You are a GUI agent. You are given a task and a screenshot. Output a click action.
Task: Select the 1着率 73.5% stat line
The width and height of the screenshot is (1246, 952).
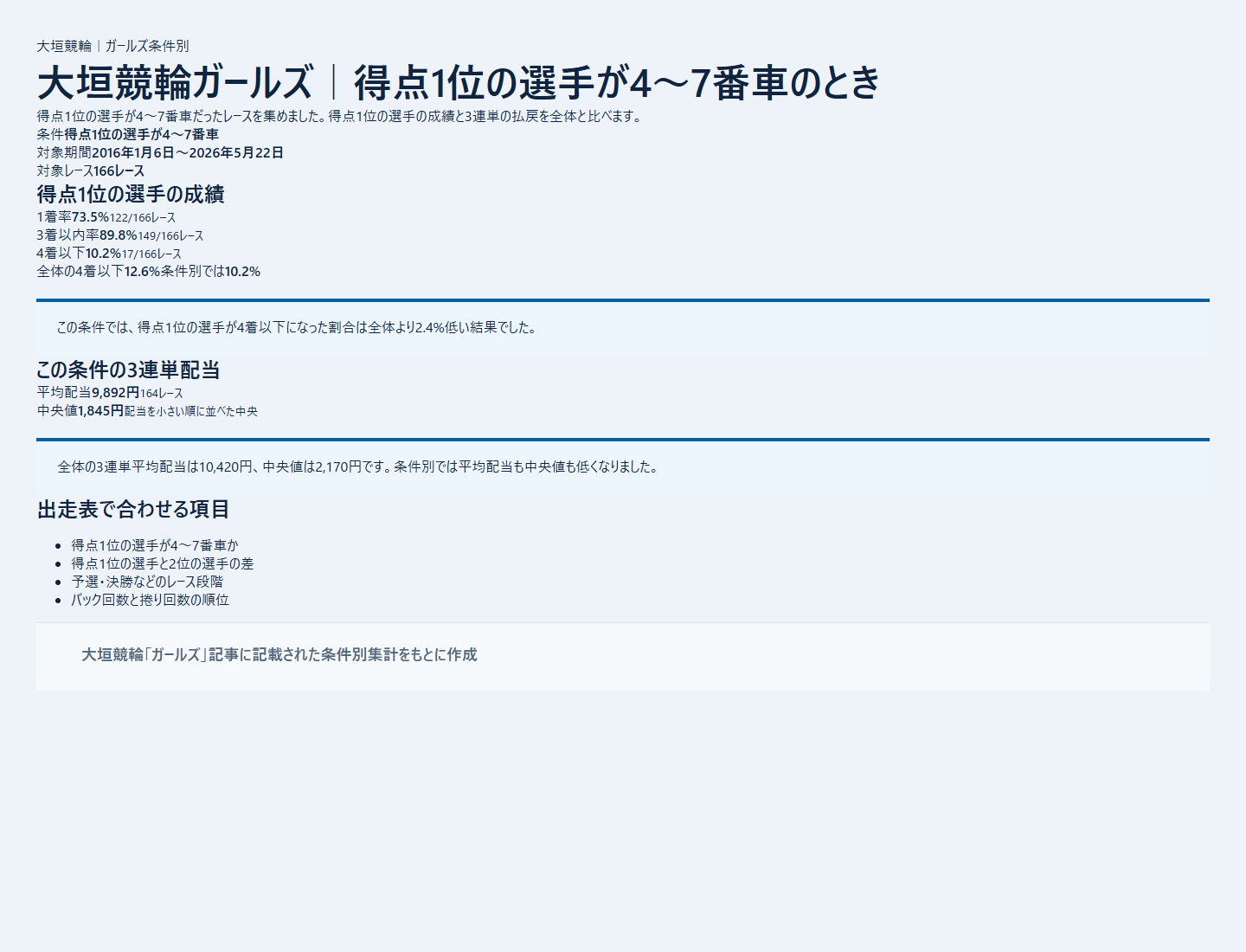point(106,217)
